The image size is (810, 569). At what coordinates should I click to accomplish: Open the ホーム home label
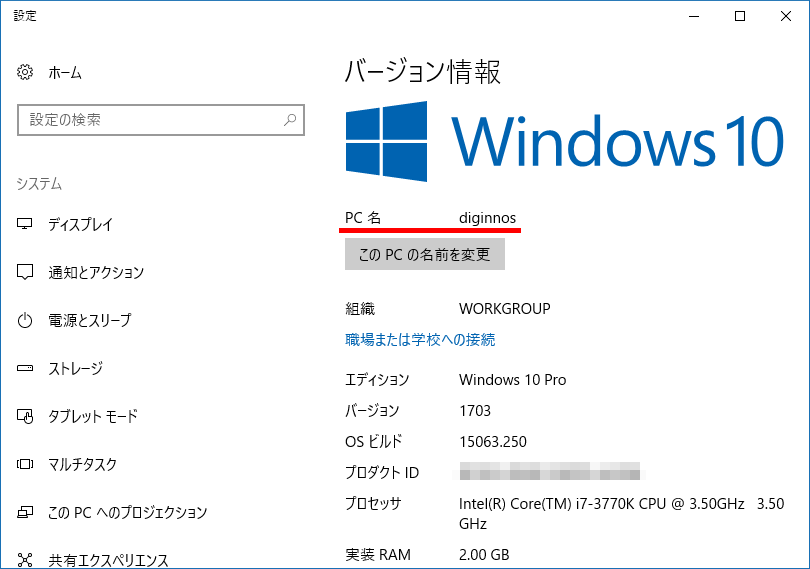pyautogui.click(x=65, y=73)
